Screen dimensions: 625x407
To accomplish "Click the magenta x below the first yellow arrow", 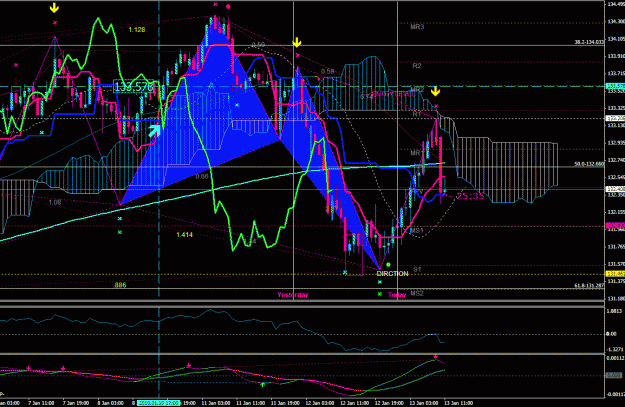I will coord(55,23).
